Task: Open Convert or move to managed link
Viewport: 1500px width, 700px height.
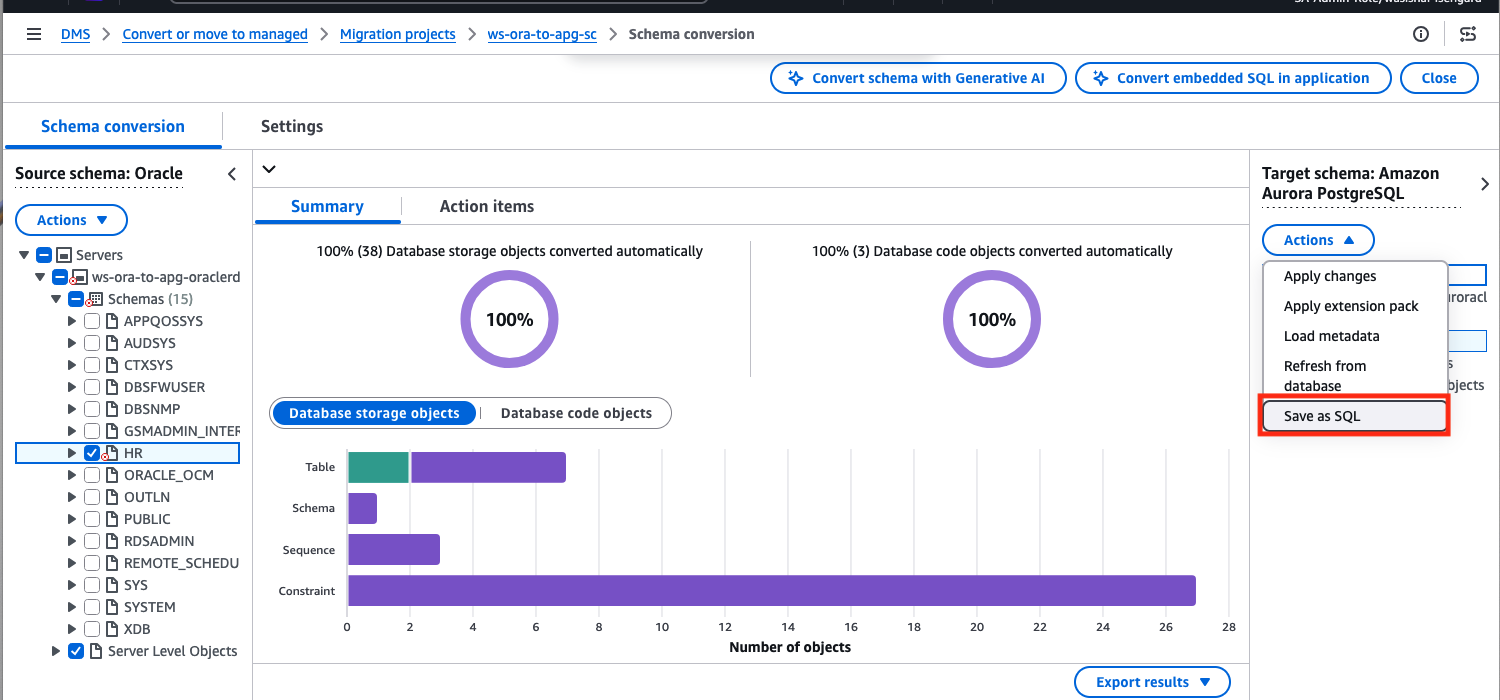Action: pos(215,34)
